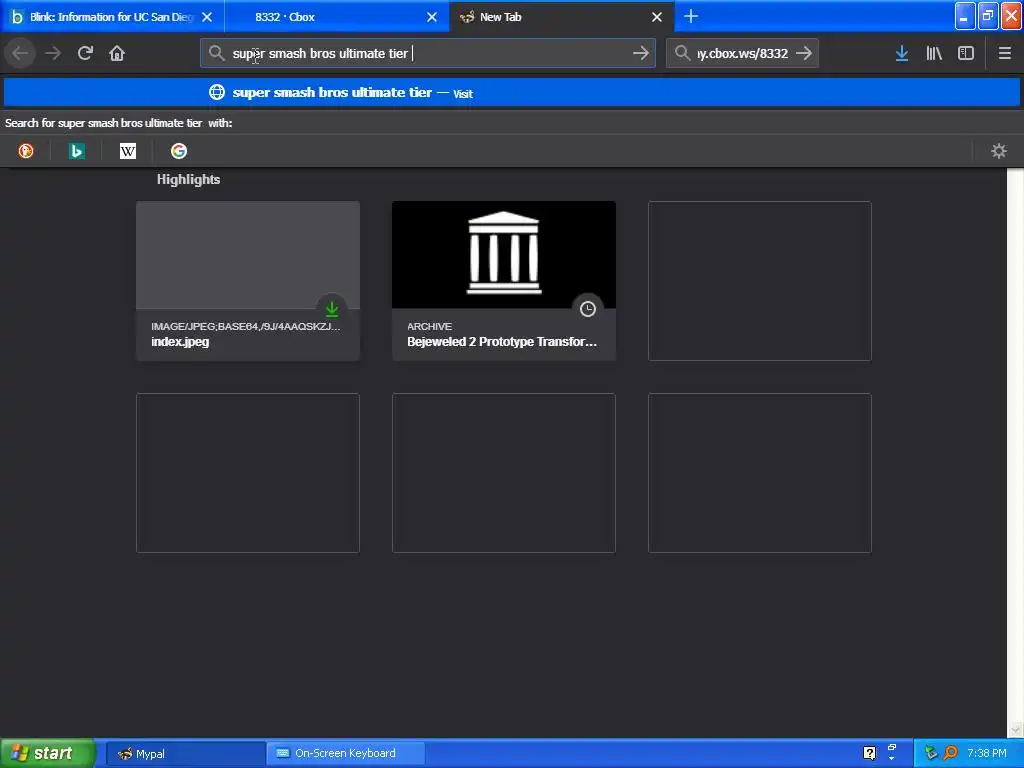Activate Mypal in the taskbar
The image size is (1024, 768).
(x=185, y=754)
